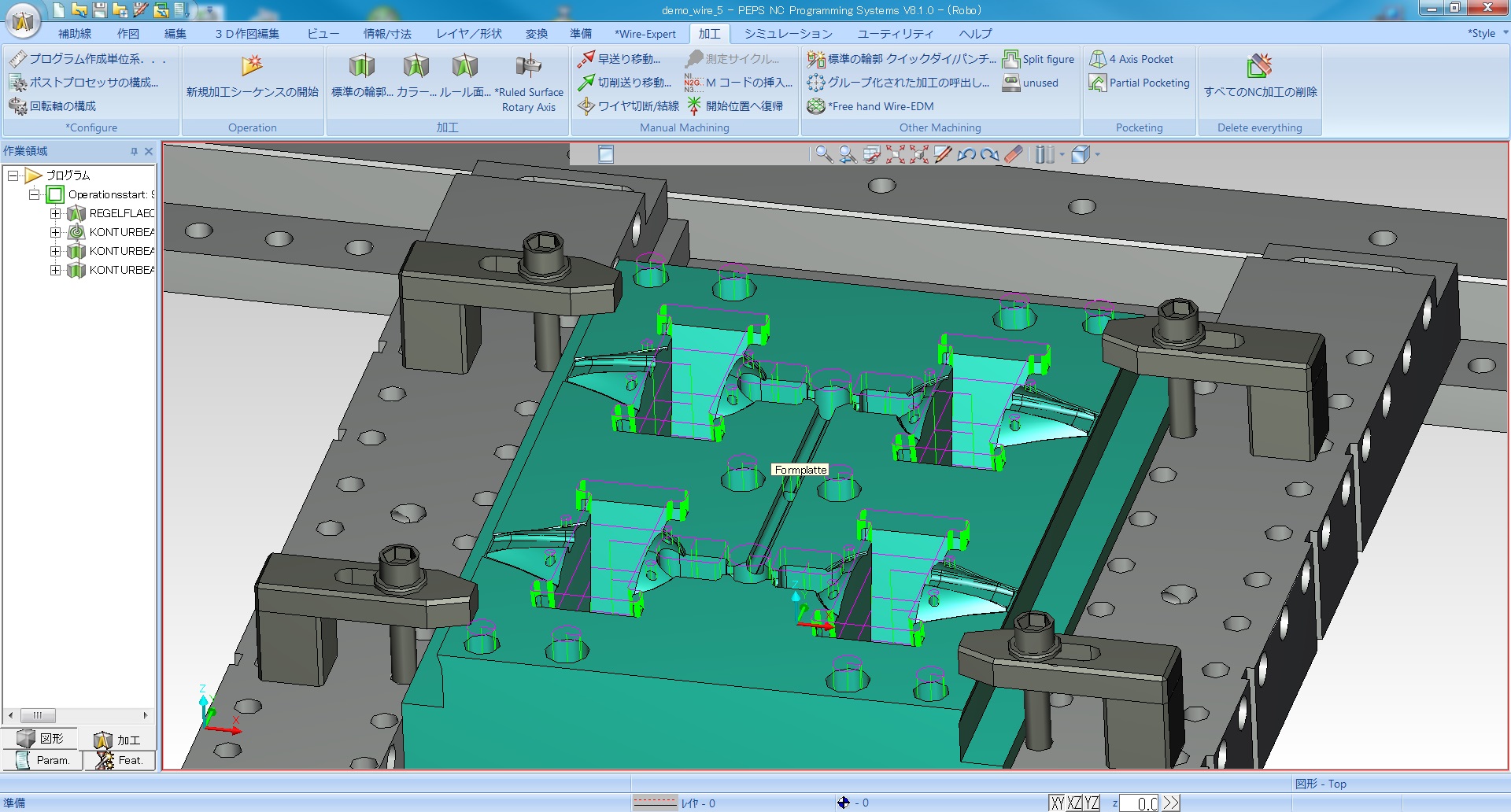Pin the work area panel
This screenshot has width=1511, height=812.
(x=134, y=151)
